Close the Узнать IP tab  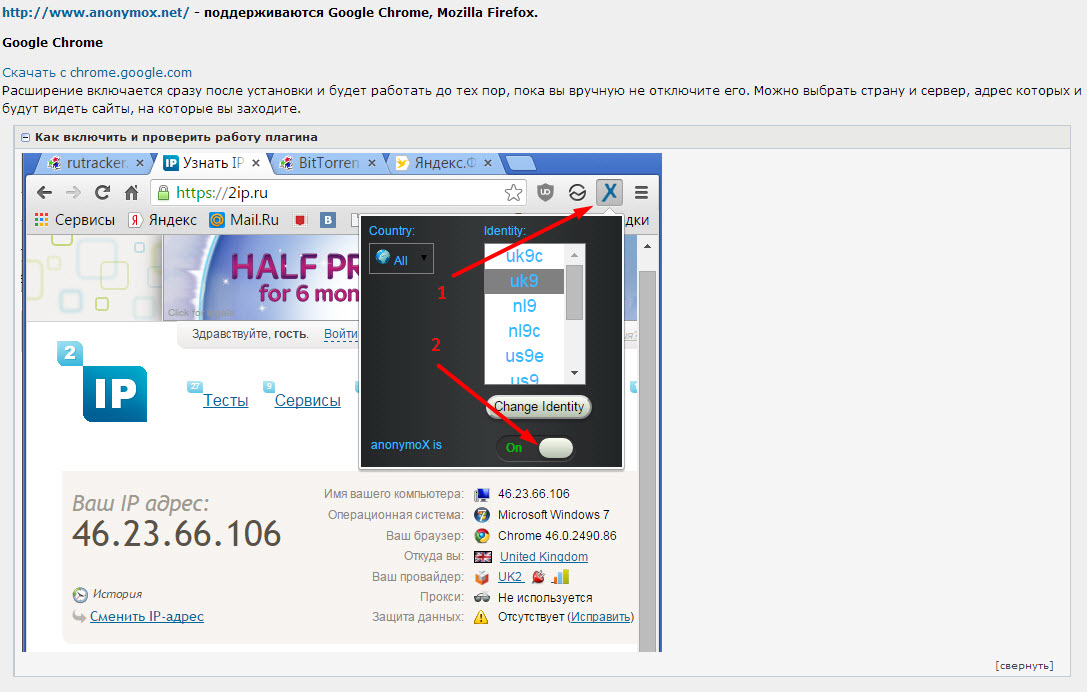[256, 163]
